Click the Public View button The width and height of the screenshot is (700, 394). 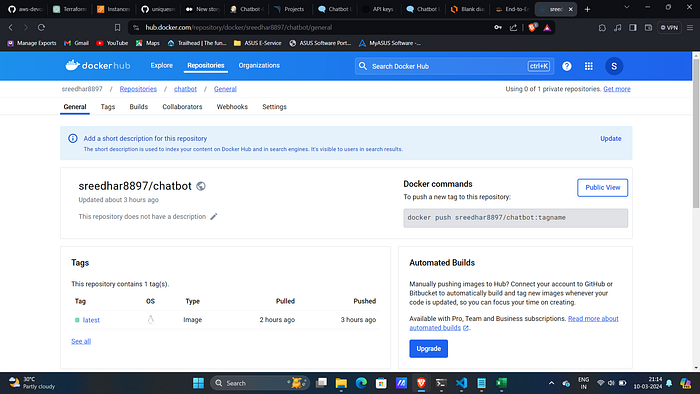point(602,187)
